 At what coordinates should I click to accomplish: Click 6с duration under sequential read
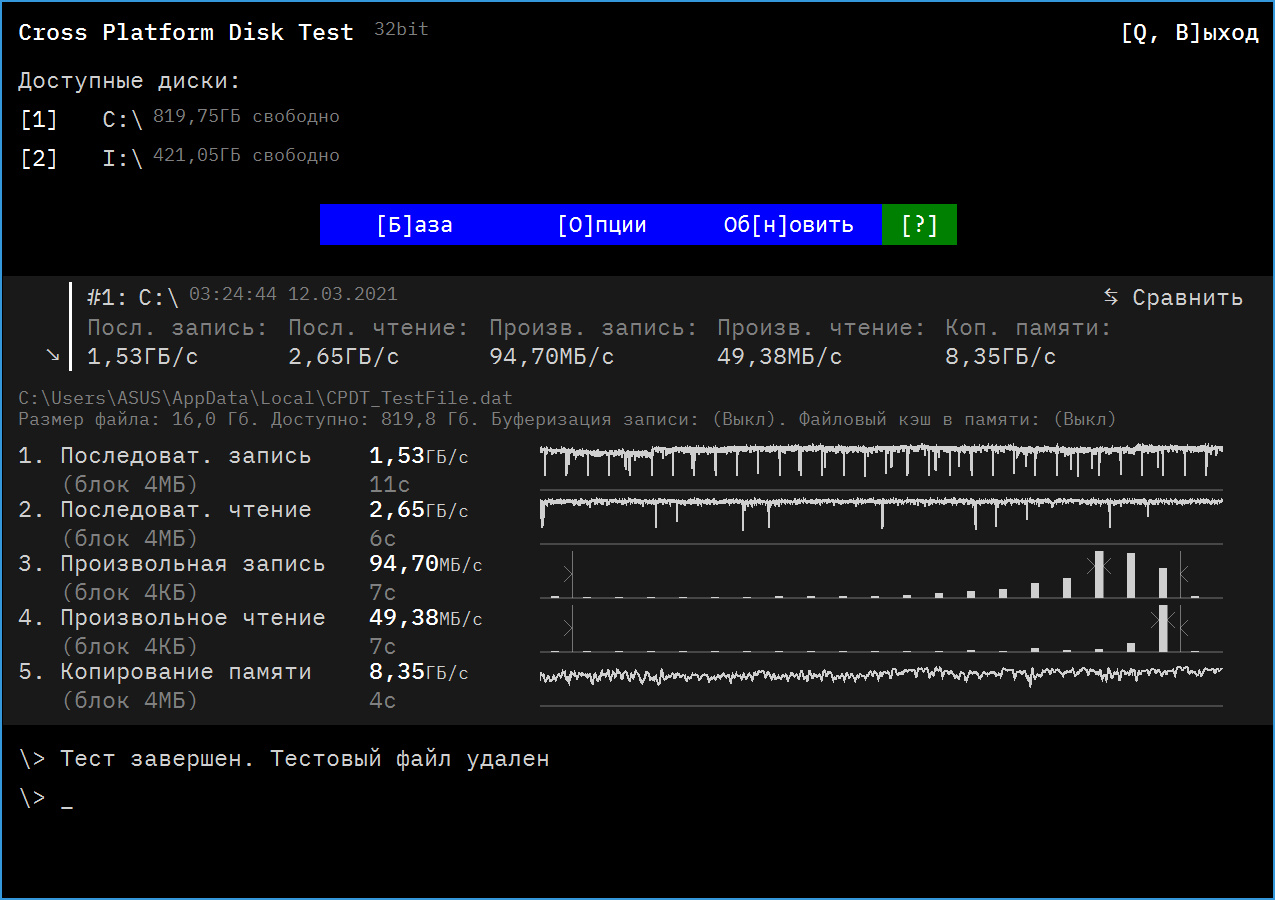tap(383, 539)
